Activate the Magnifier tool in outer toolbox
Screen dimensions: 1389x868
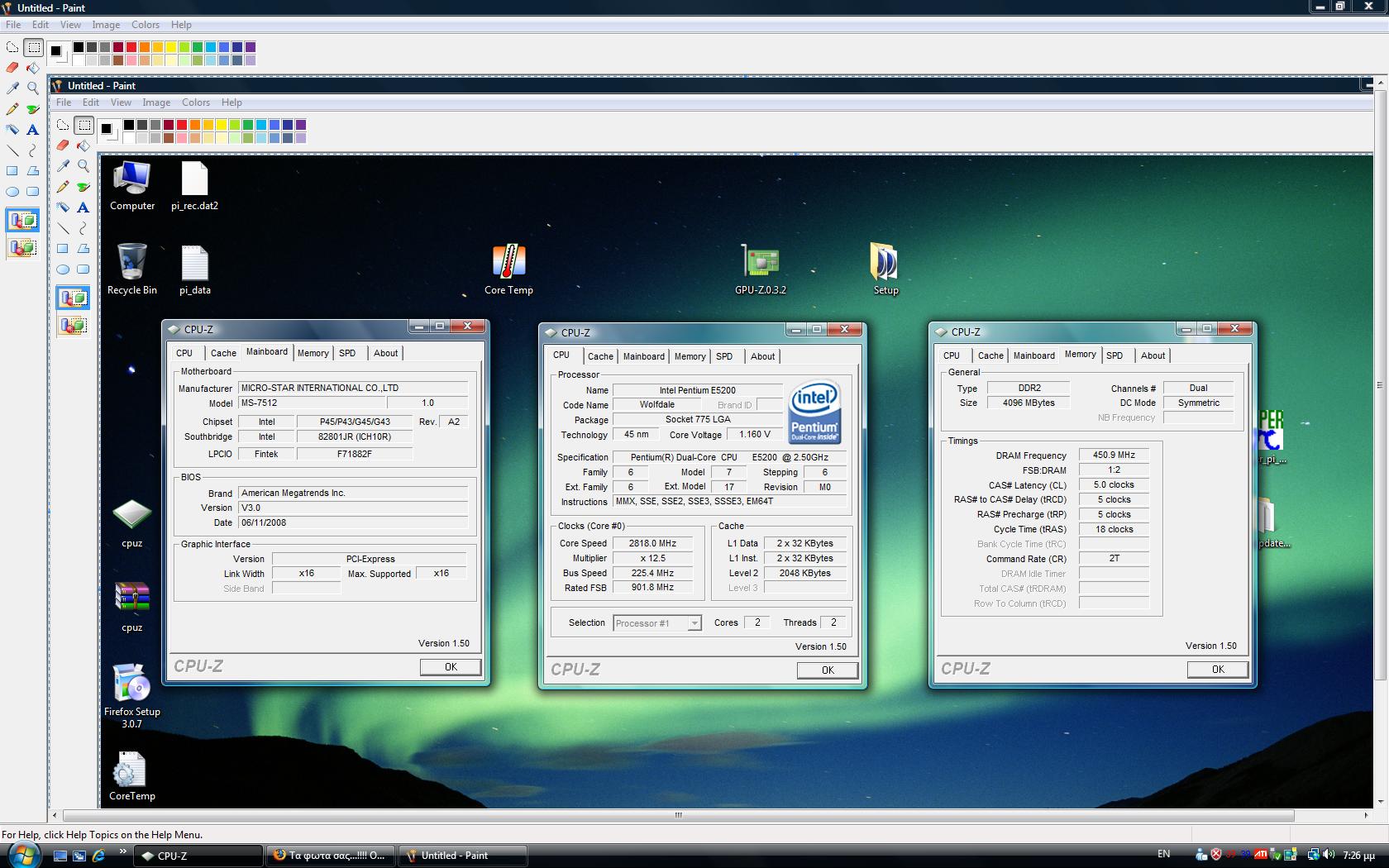point(33,88)
